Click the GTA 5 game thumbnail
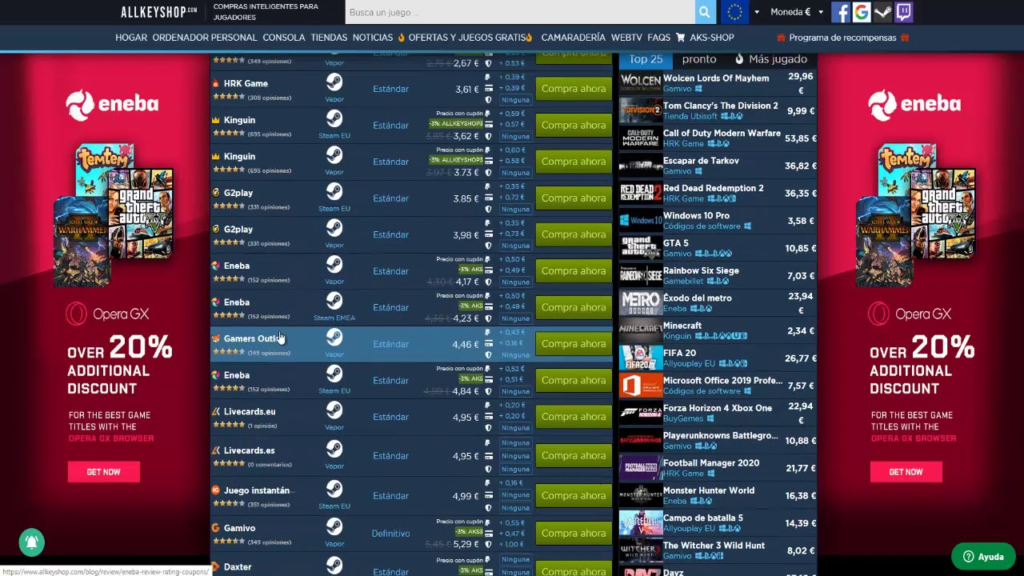The width and height of the screenshot is (1024, 576). coord(640,248)
